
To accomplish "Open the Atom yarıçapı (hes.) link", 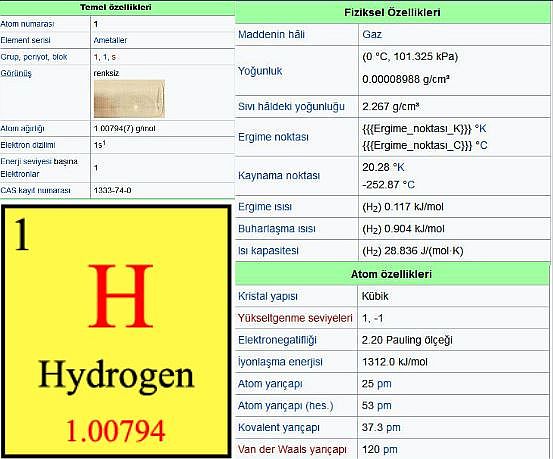I will [286, 406].
